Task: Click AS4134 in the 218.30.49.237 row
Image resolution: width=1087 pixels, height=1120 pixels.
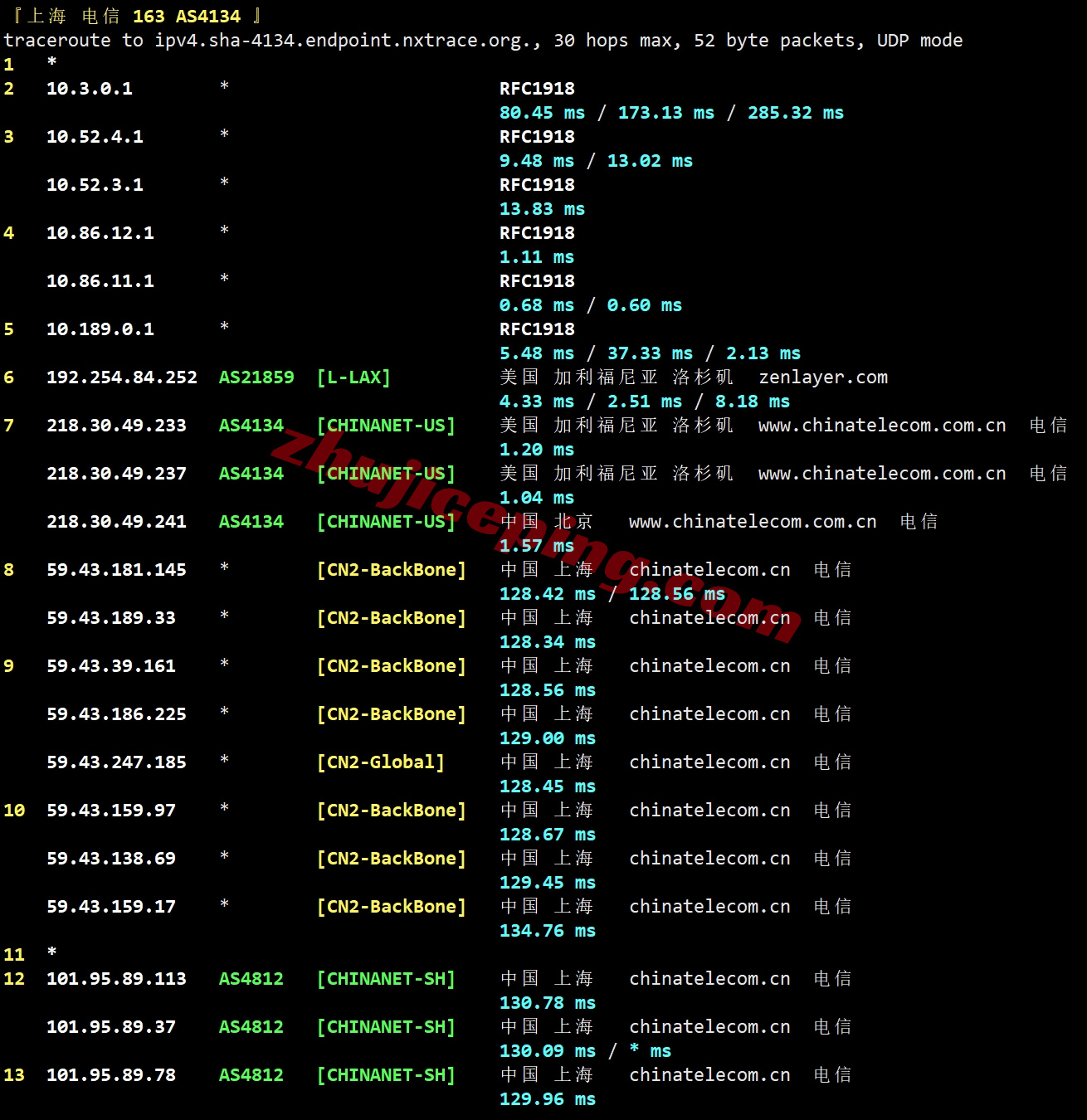Action: [x=251, y=474]
